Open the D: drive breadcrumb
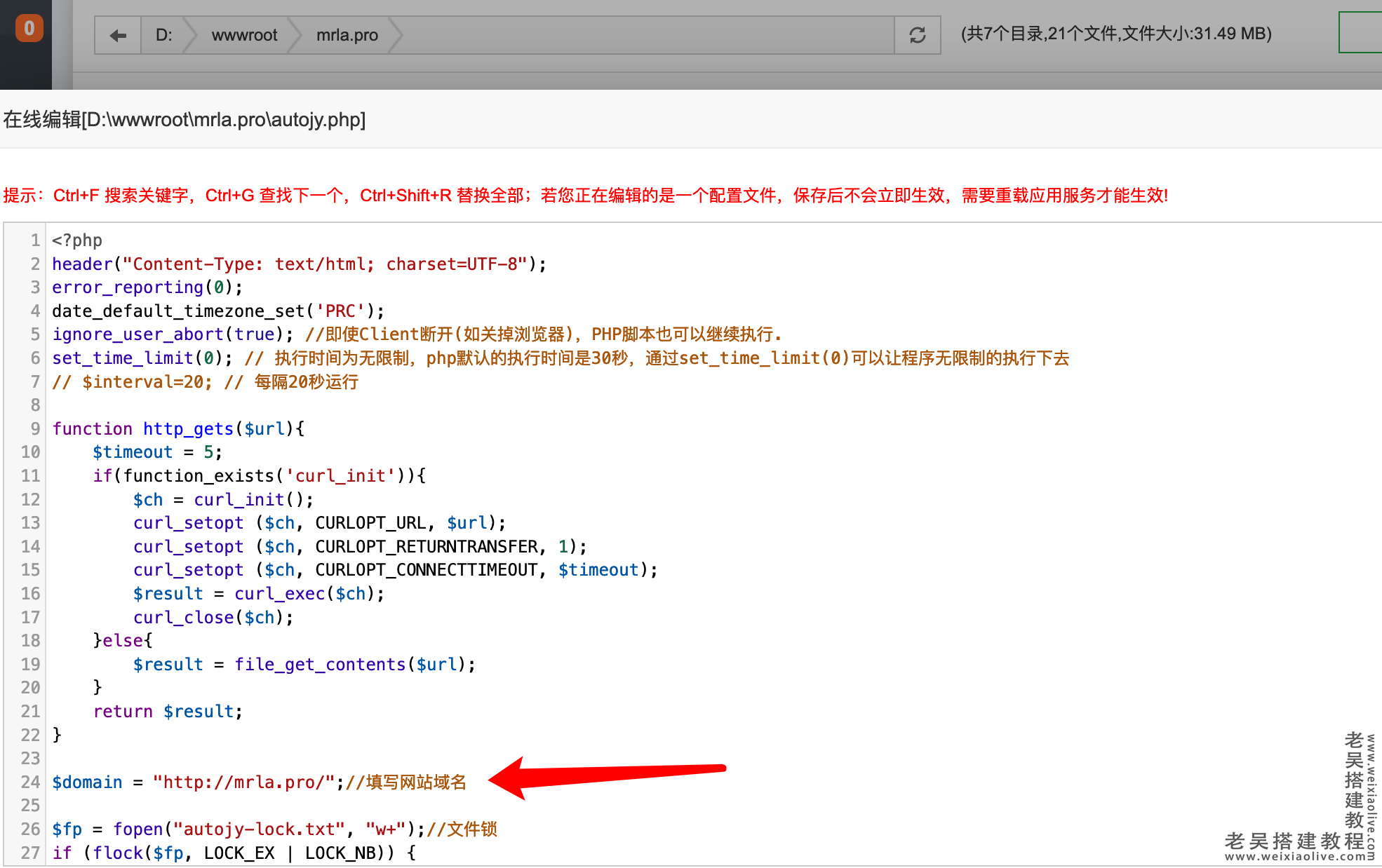The width and height of the screenshot is (1382, 868). [x=163, y=35]
